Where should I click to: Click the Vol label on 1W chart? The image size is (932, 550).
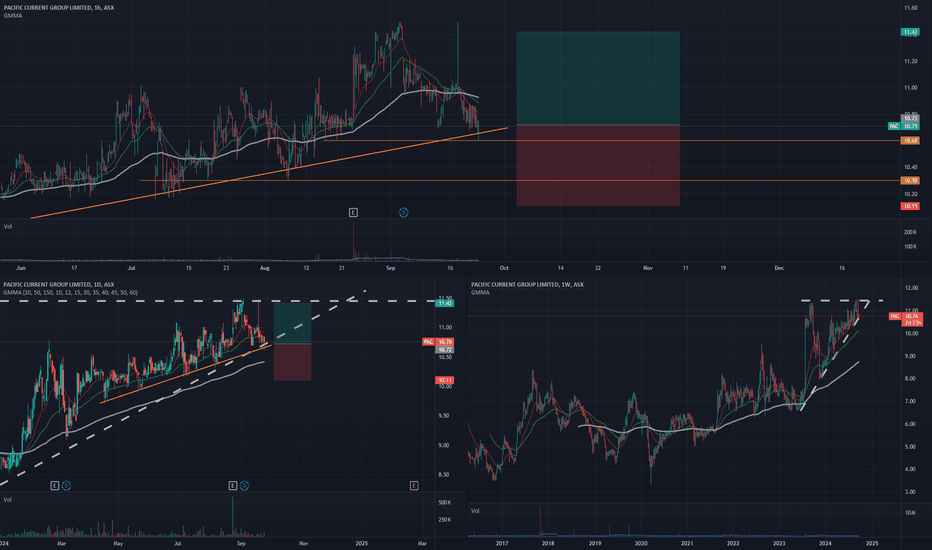pos(475,510)
